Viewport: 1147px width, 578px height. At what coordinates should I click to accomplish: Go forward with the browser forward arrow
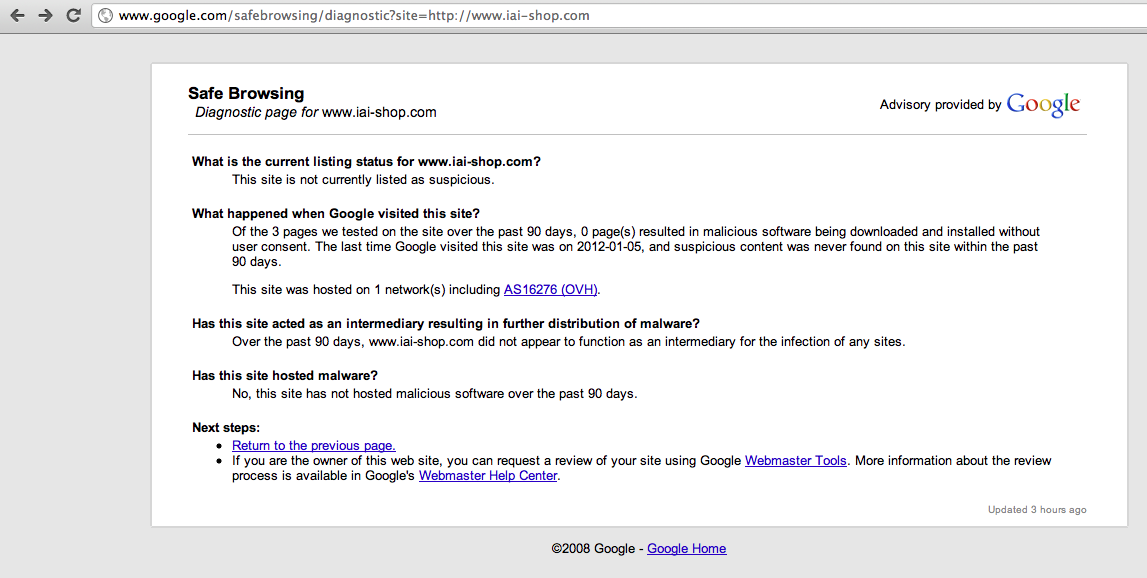45,15
